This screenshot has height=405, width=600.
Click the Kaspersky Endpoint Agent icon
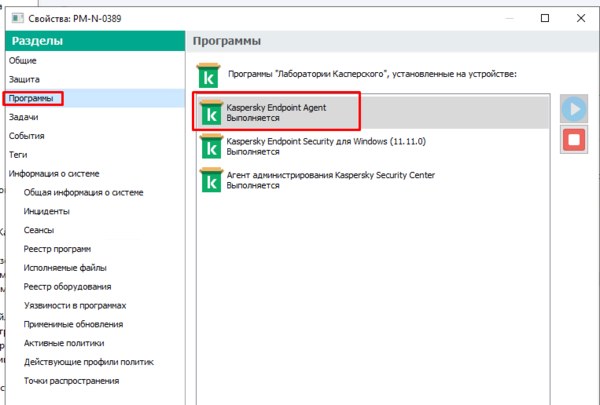click(x=211, y=112)
